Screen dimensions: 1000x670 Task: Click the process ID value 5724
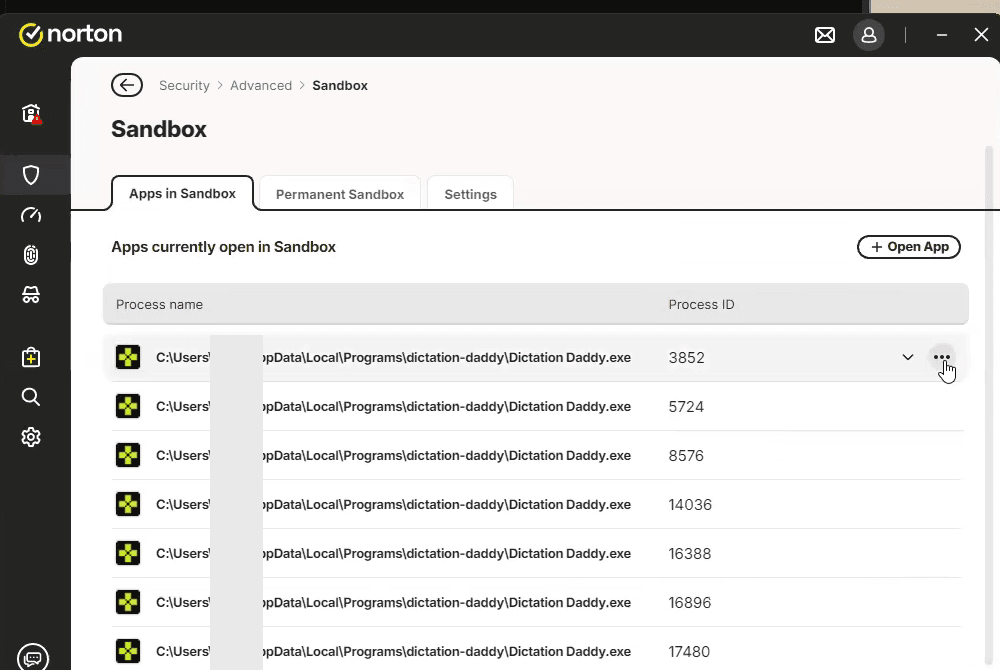(x=686, y=407)
